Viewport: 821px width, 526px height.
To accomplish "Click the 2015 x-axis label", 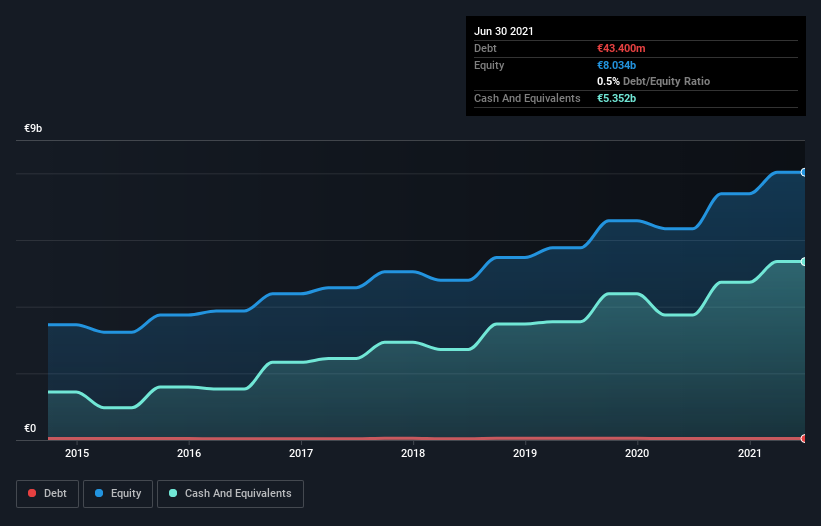I will [77, 453].
